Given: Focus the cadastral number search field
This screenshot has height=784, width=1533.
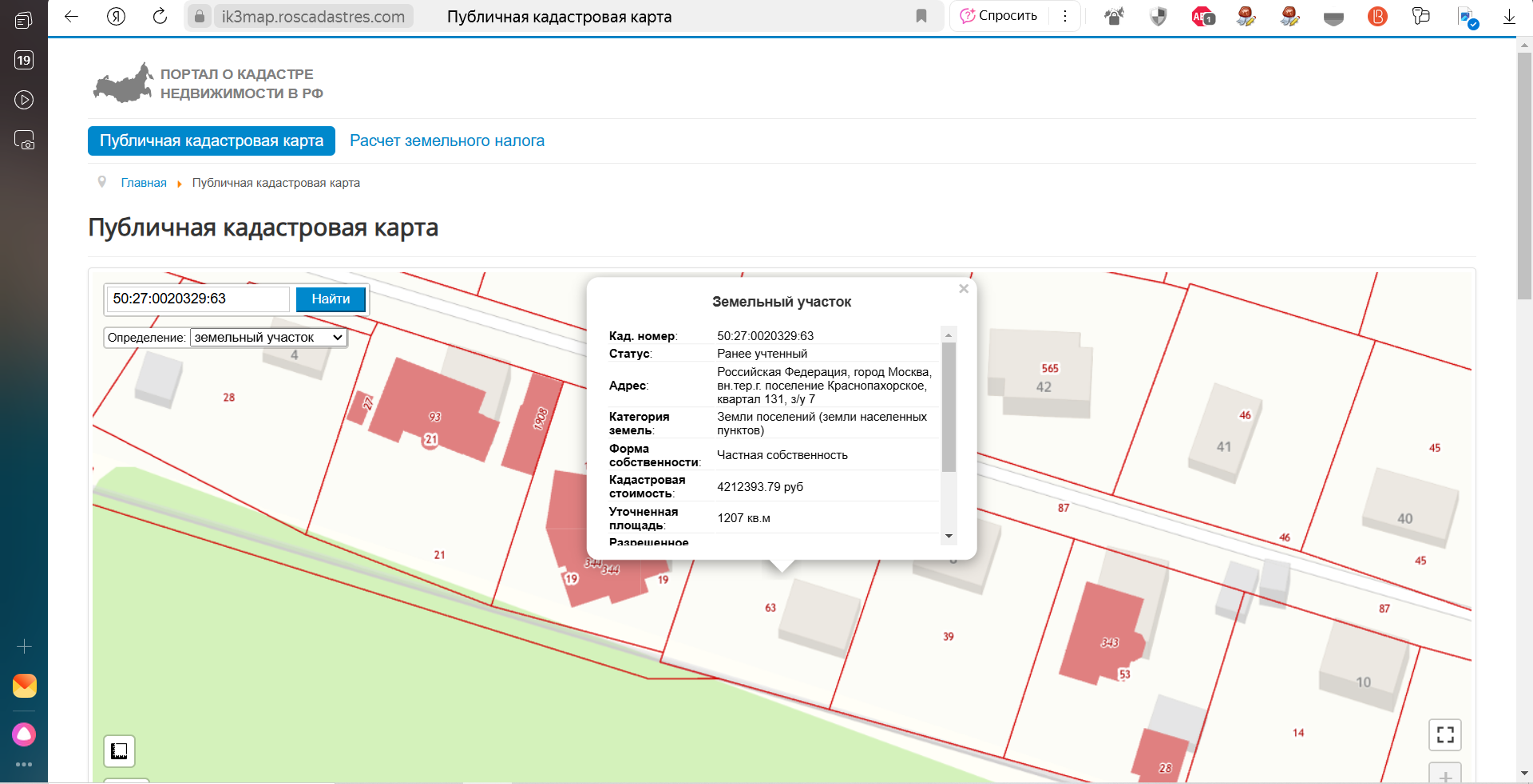Looking at the screenshot, I should coord(198,299).
